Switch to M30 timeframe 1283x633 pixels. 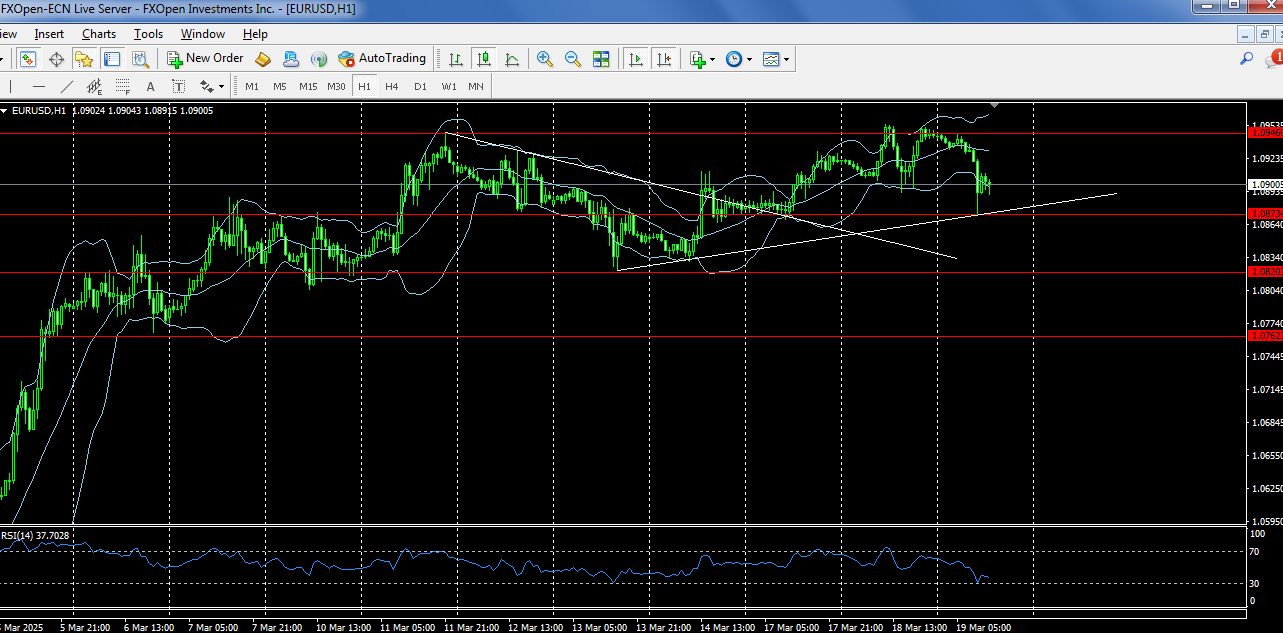(336, 86)
